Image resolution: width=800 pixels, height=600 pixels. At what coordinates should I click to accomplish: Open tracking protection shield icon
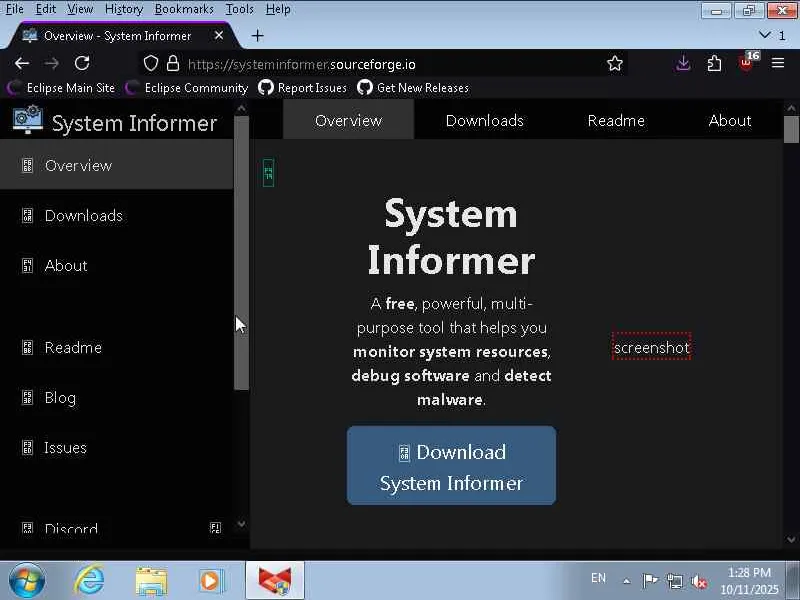151,63
